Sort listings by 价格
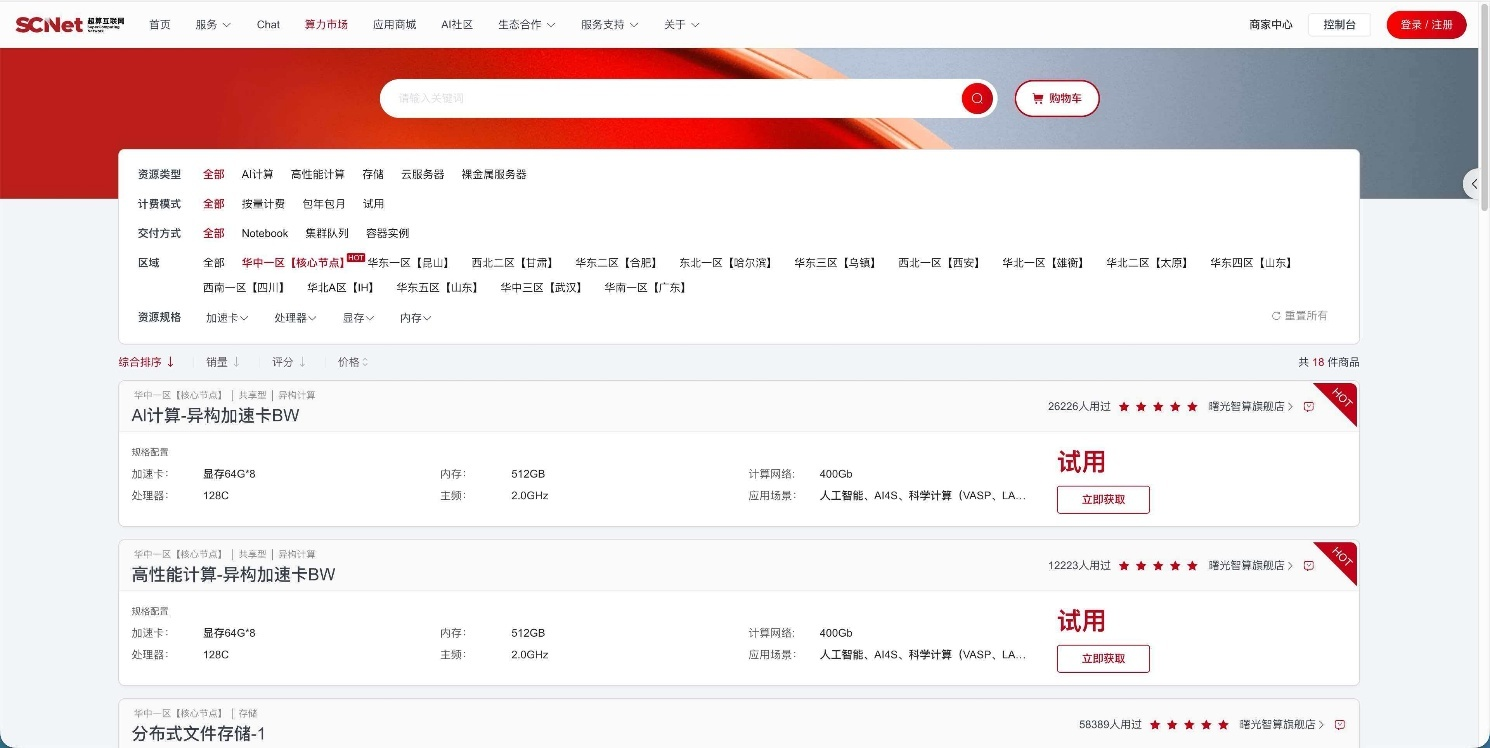This screenshot has height=748, width=1490. (352, 362)
